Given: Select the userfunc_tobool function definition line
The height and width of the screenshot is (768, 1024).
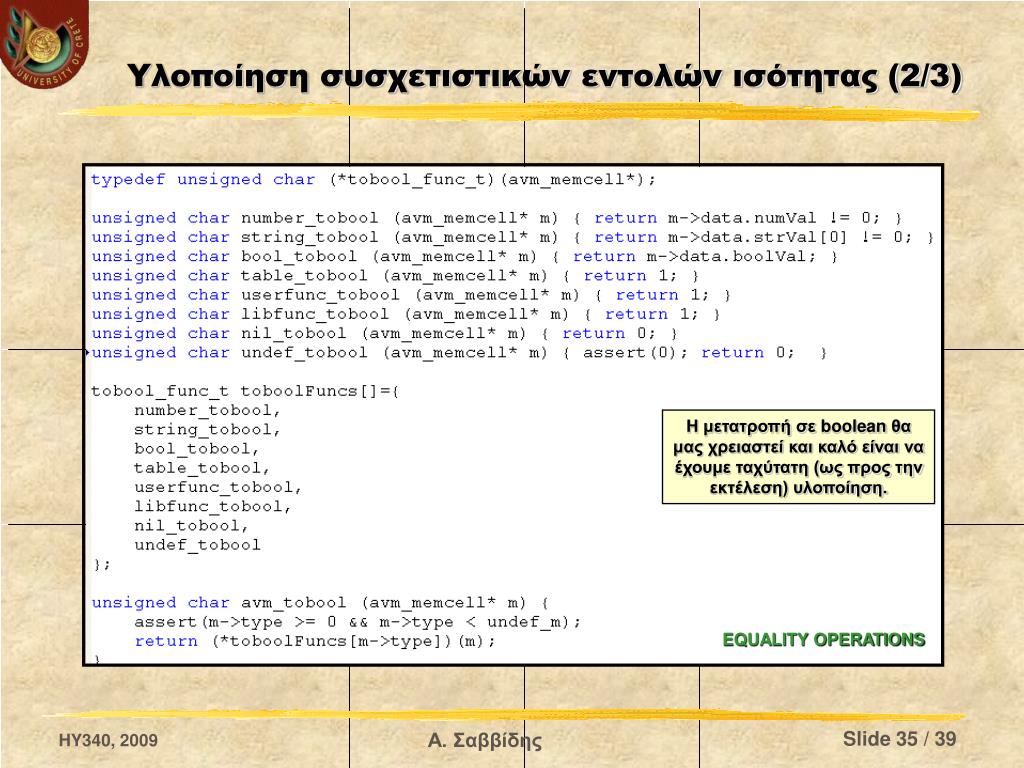Looking at the screenshot, I should coord(411,295).
